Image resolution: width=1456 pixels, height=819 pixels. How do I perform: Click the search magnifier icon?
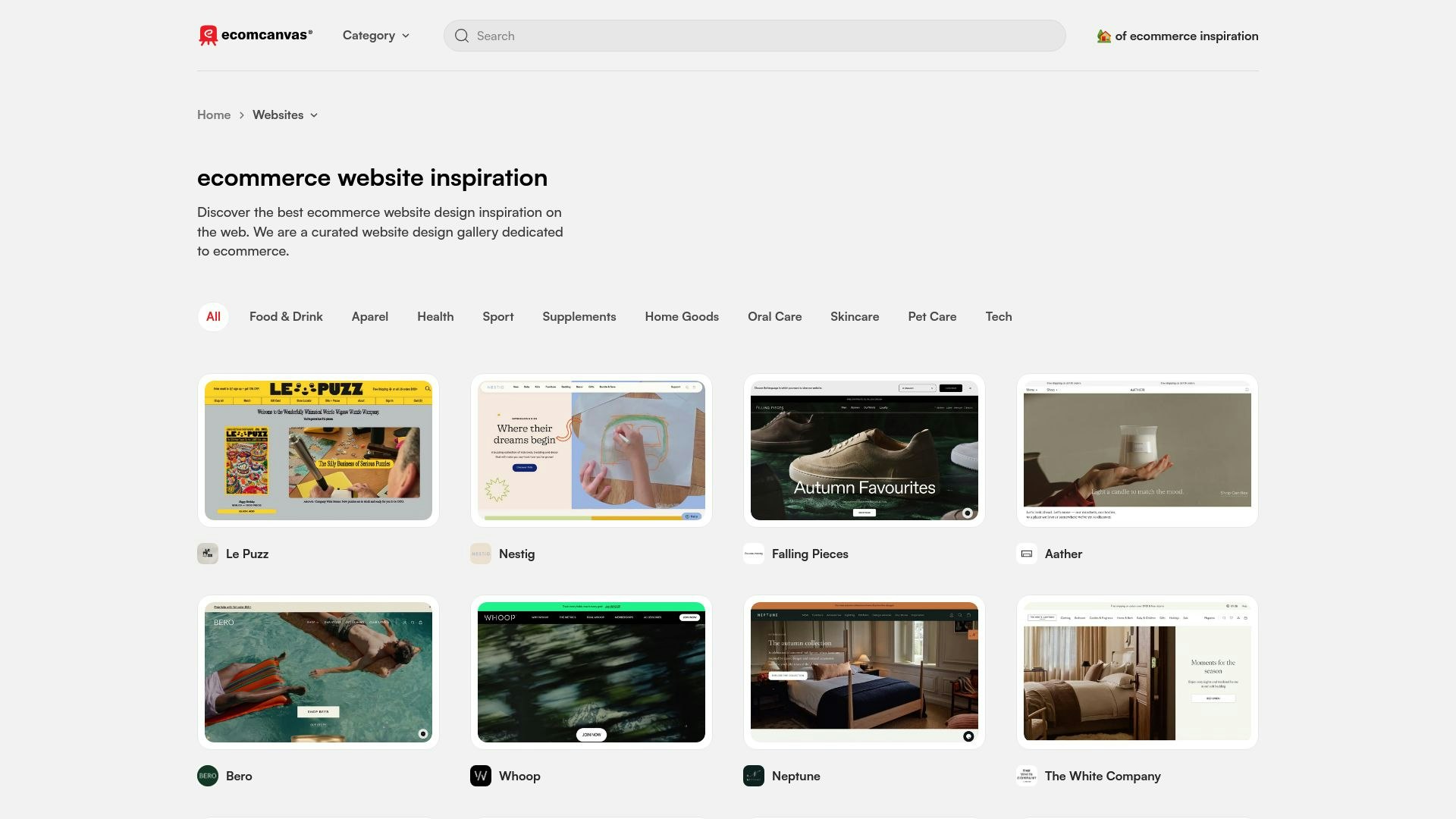462,36
